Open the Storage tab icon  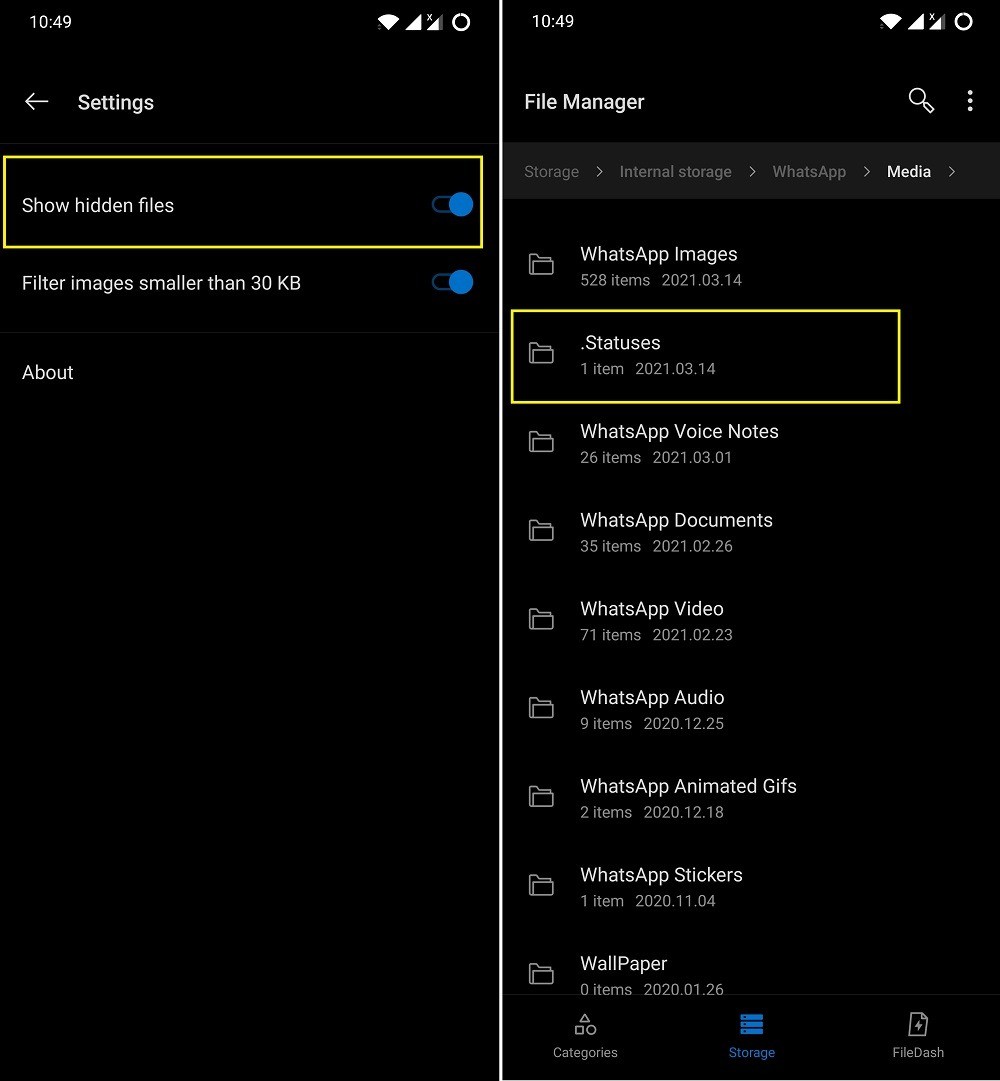click(x=751, y=1023)
